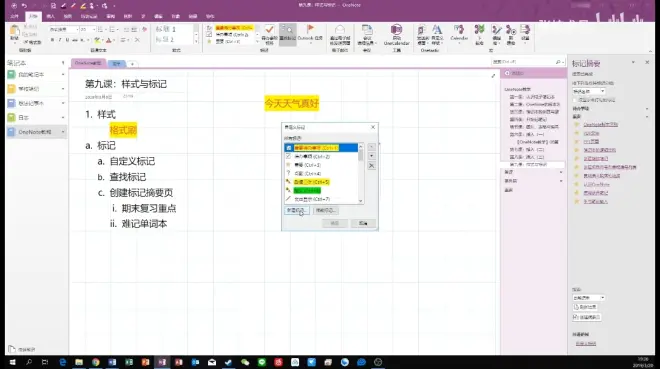Click the Undo icon in quick access toolbar

coord(24,6)
